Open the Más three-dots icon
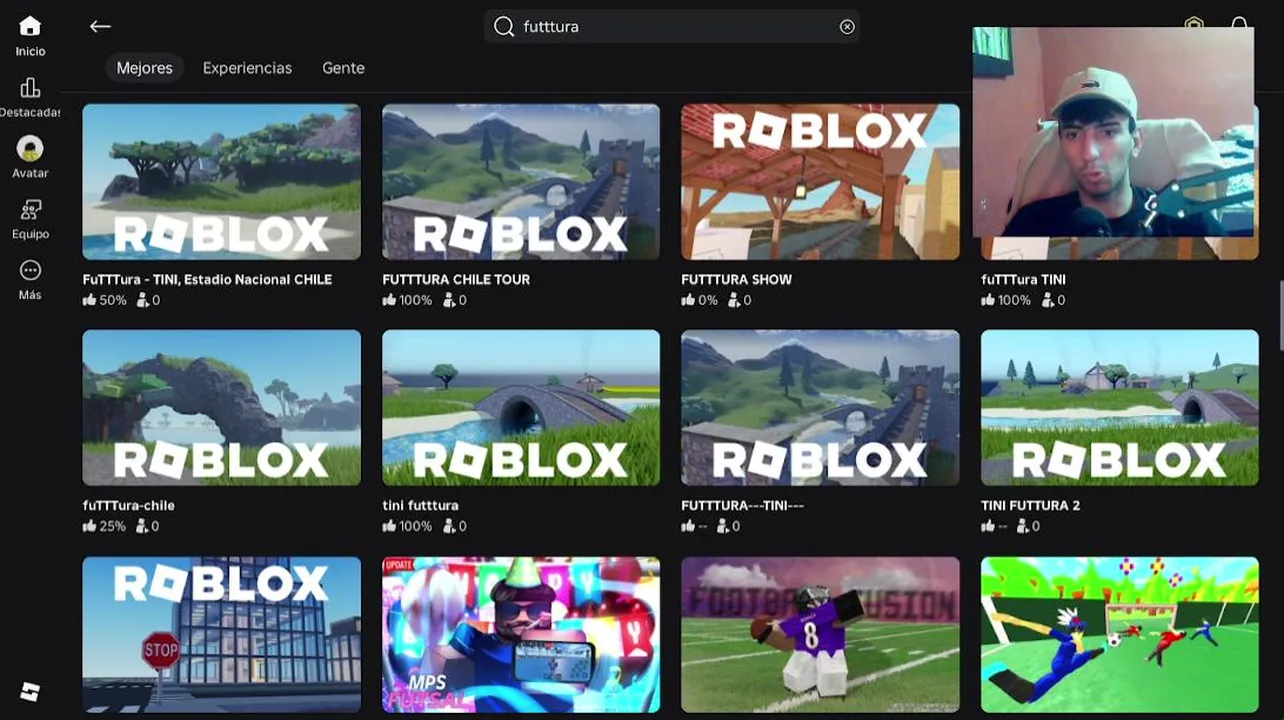 coord(30,271)
